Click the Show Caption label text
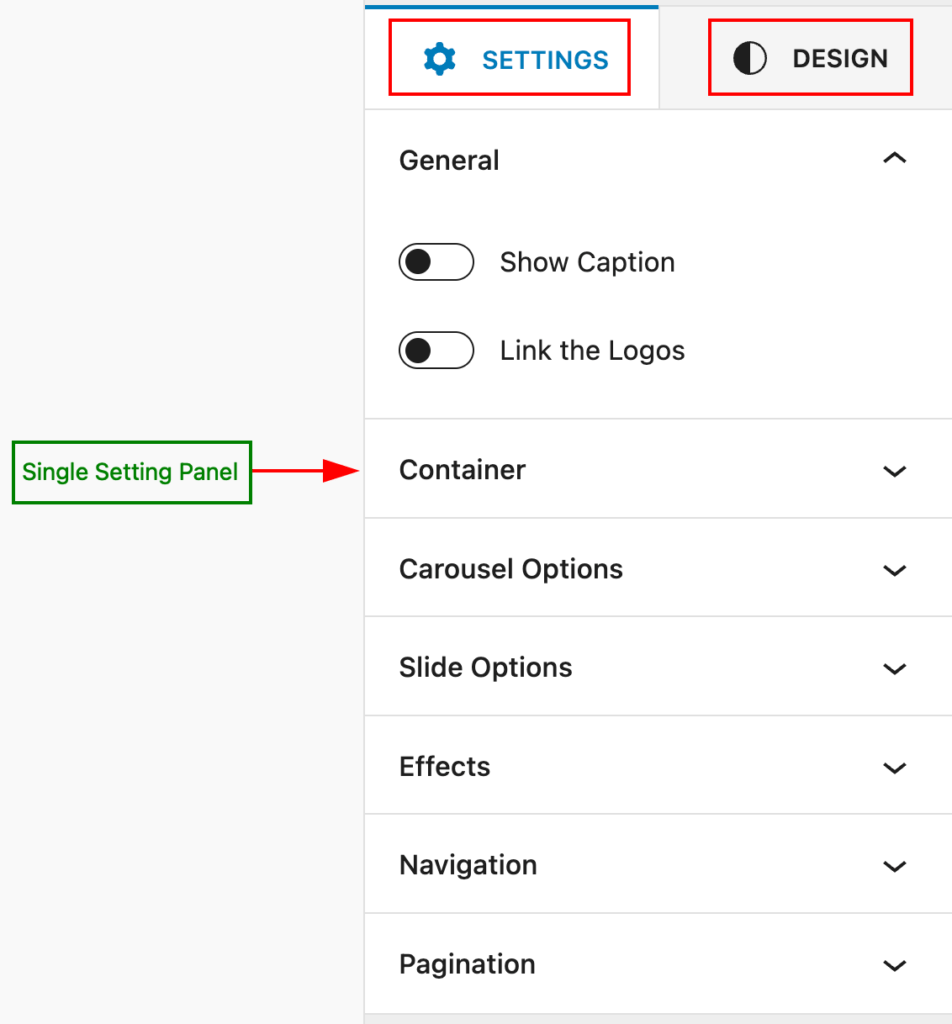The width and height of the screenshot is (952, 1024). [587, 262]
